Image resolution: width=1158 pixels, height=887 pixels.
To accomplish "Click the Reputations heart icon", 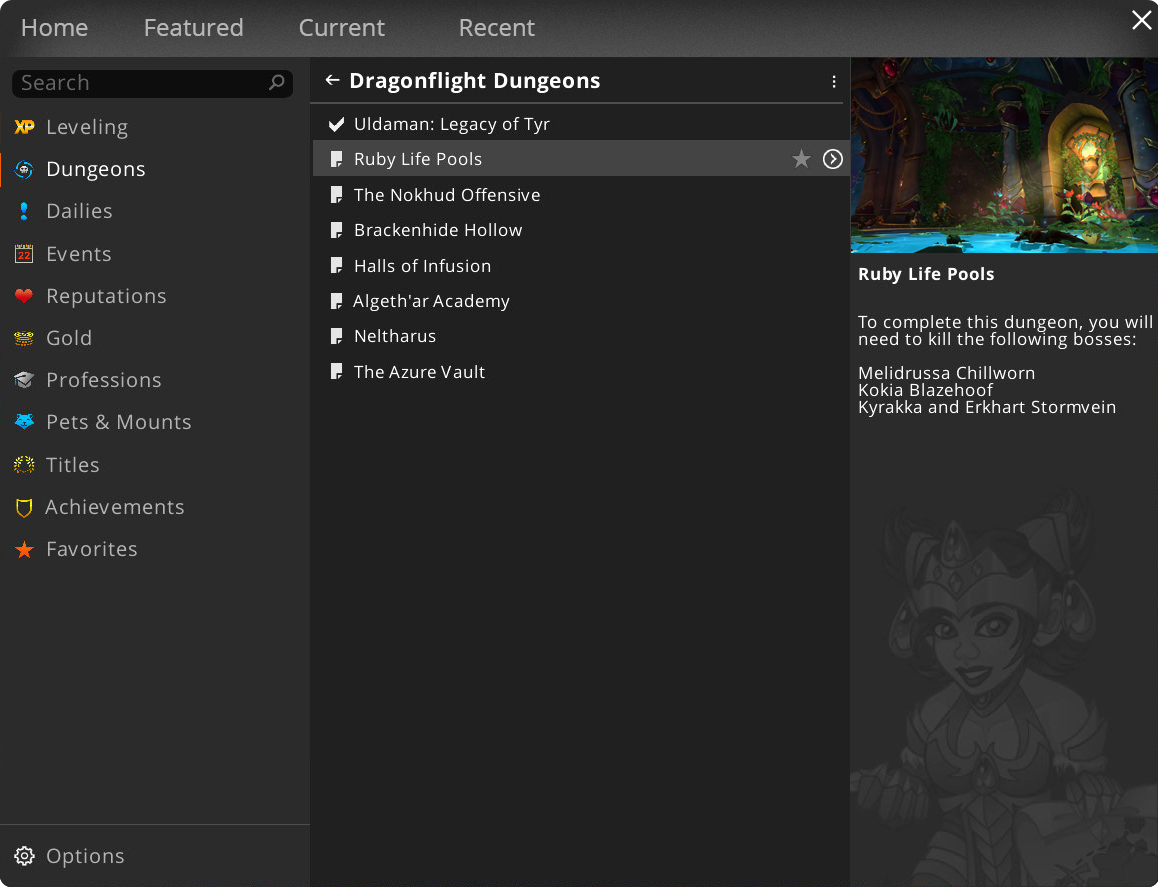I will coord(24,296).
